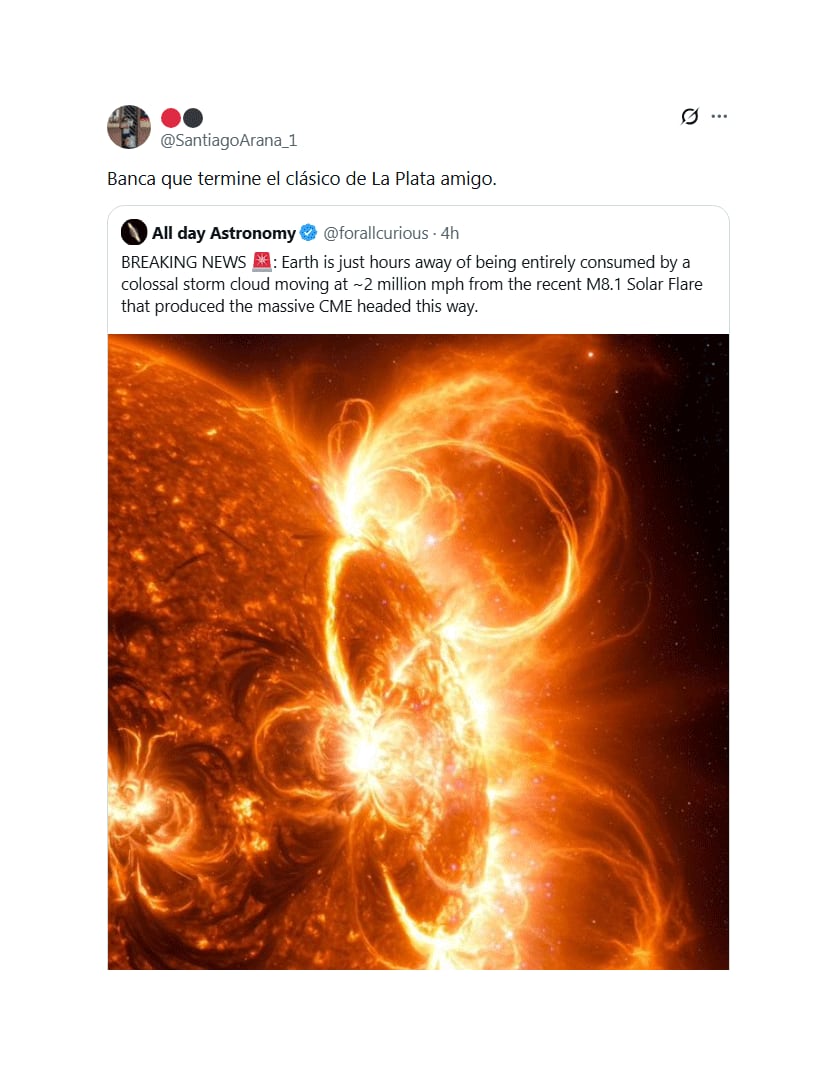The image size is (834, 1074).
Task: Click the blue verified badge
Action: coord(309,233)
